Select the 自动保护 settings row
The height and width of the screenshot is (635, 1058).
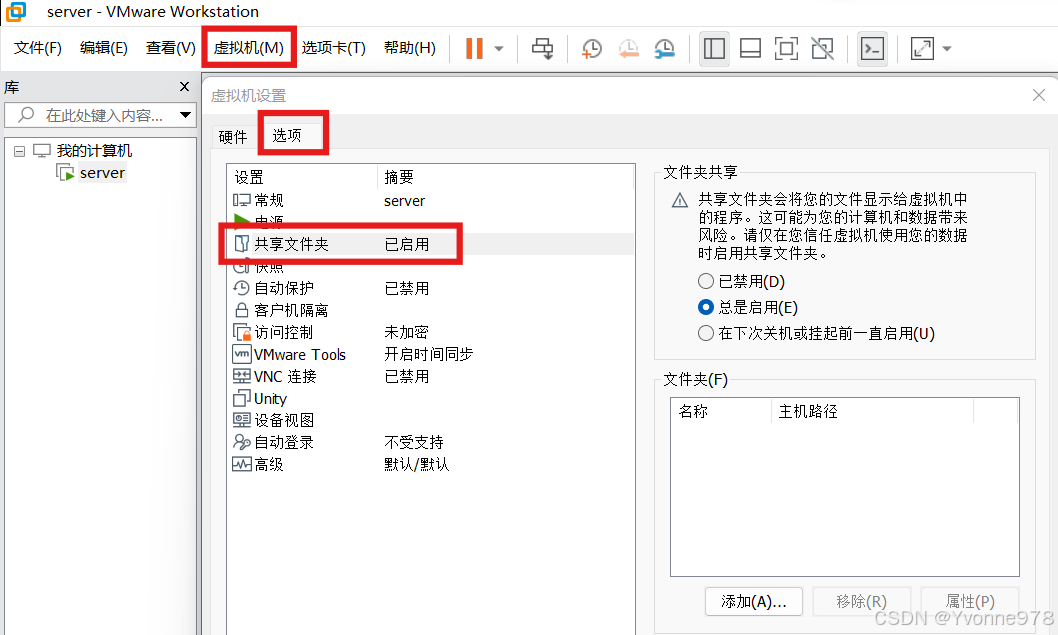430,288
